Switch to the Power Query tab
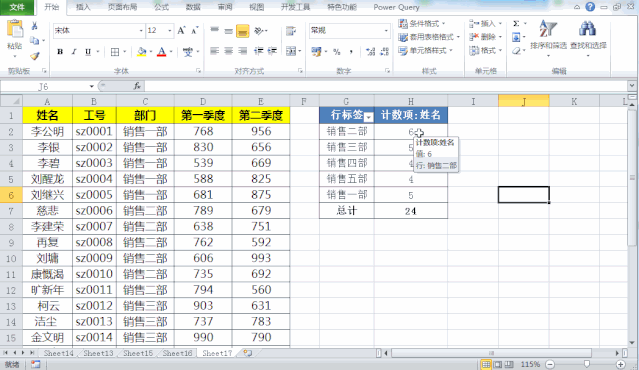 tap(396, 7)
